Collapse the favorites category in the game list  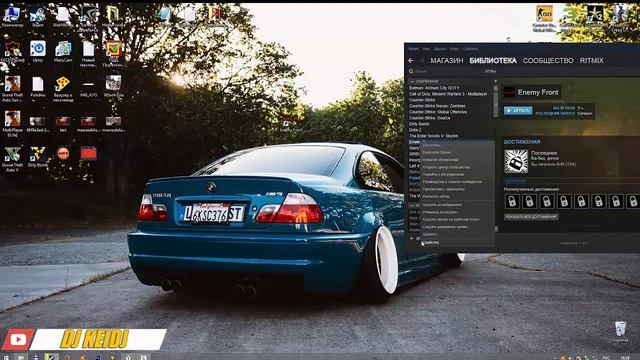413,81
